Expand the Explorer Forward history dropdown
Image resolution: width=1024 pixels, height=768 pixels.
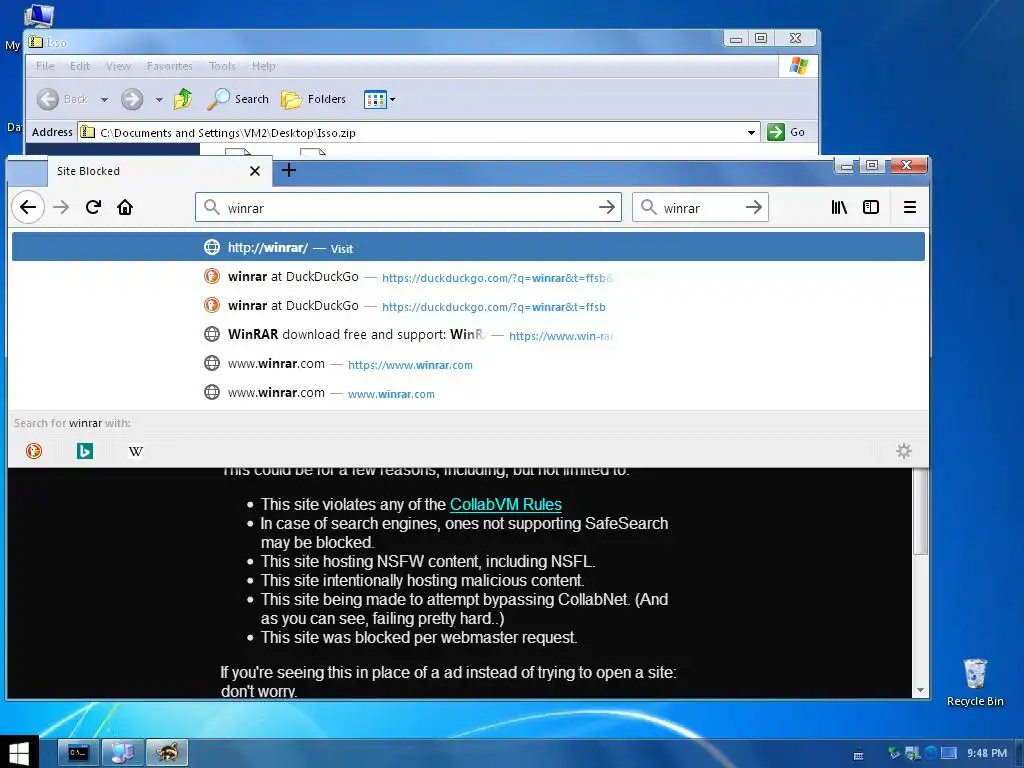tap(159, 100)
